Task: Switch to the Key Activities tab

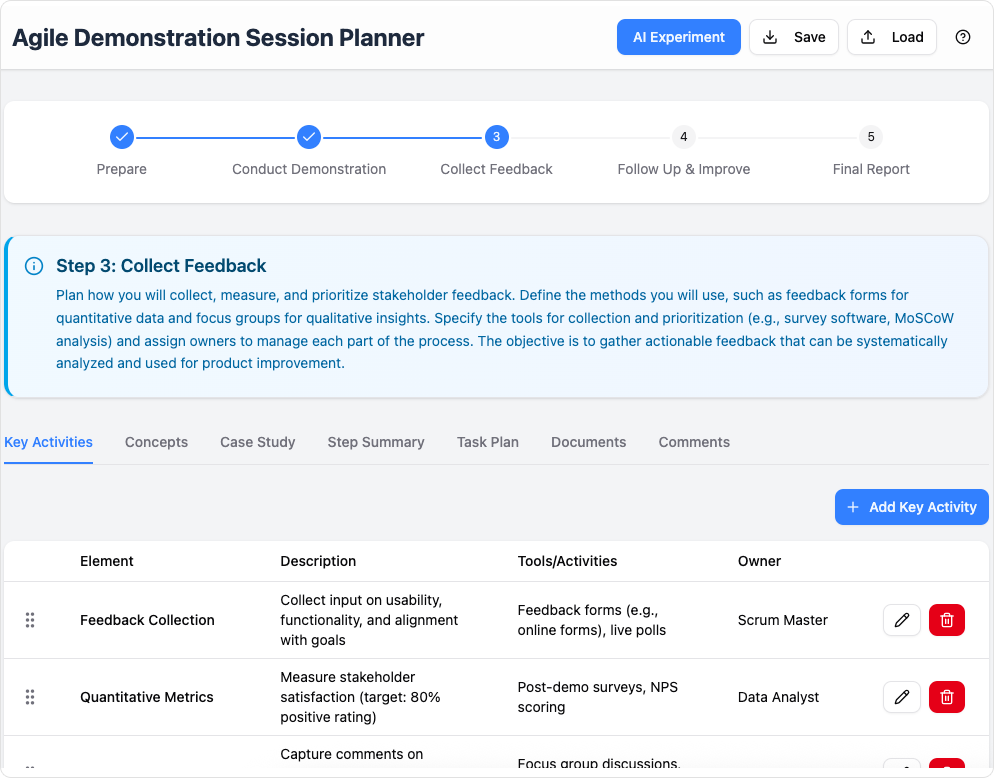Action: tap(48, 442)
